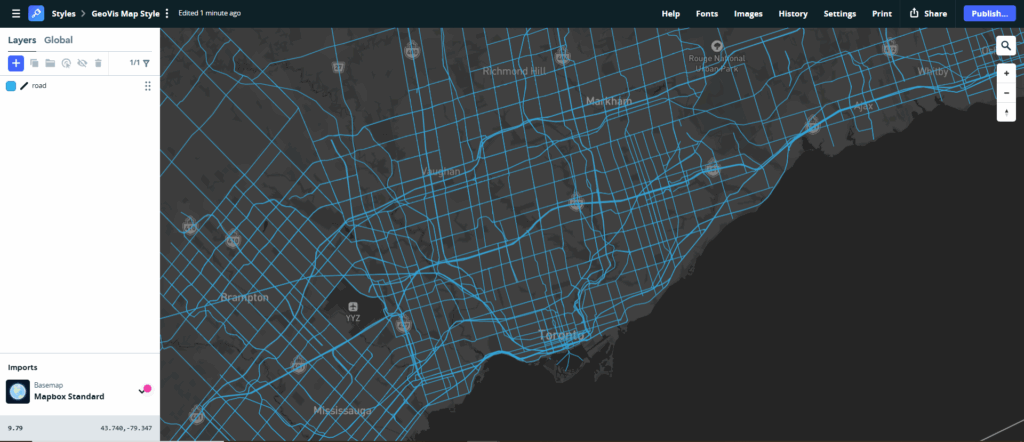Image resolution: width=1024 pixels, height=442 pixels.
Task: Click the duplicate layers icon
Action: (x=34, y=63)
